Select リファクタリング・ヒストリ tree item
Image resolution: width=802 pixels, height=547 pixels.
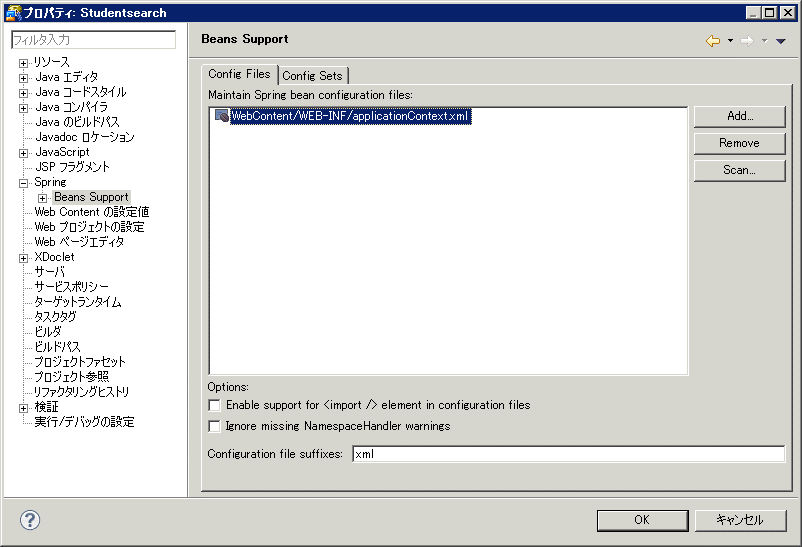pyautogui.click(x=82, y=391)
